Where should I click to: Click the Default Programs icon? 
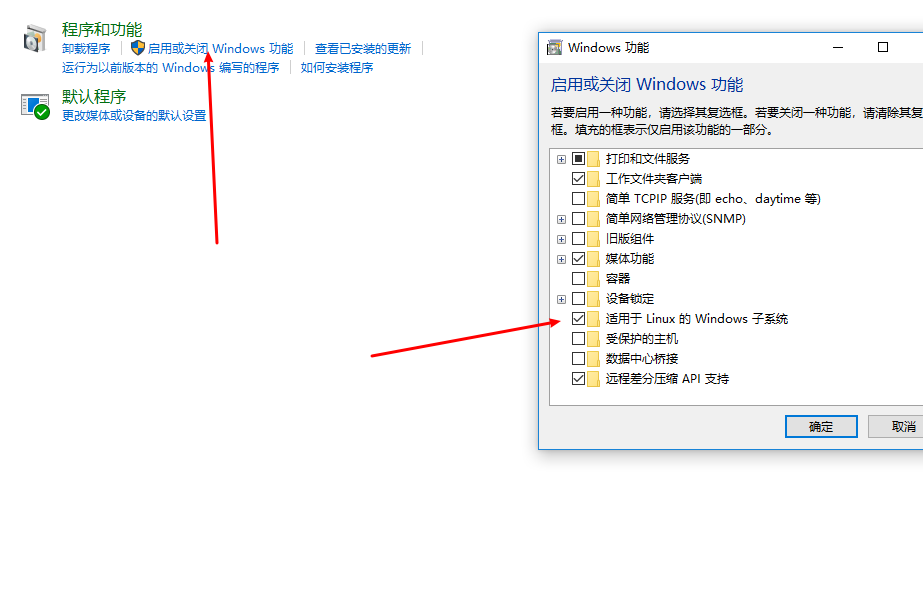pyautogui.click(x=35, y=107)
